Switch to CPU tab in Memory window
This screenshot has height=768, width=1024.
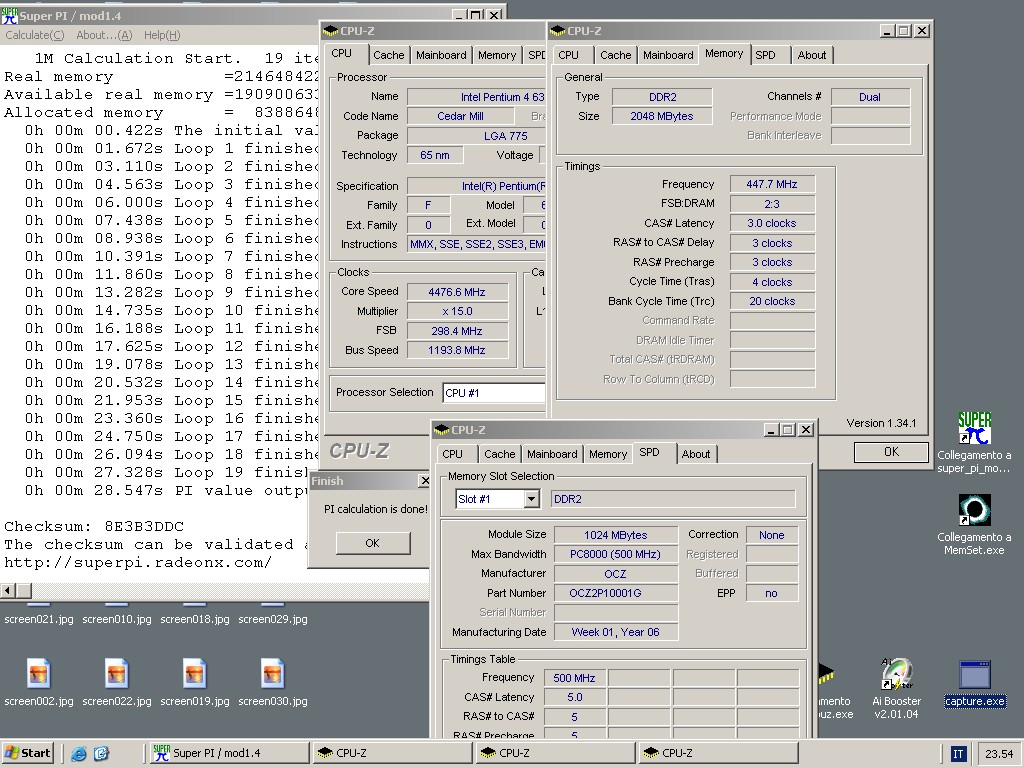[568, 56]
